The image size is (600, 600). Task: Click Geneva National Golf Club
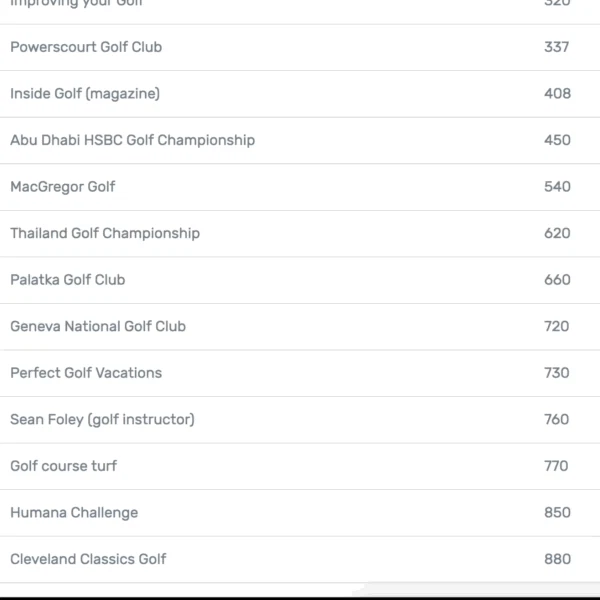pyautogui.click(x=98, y=326)
